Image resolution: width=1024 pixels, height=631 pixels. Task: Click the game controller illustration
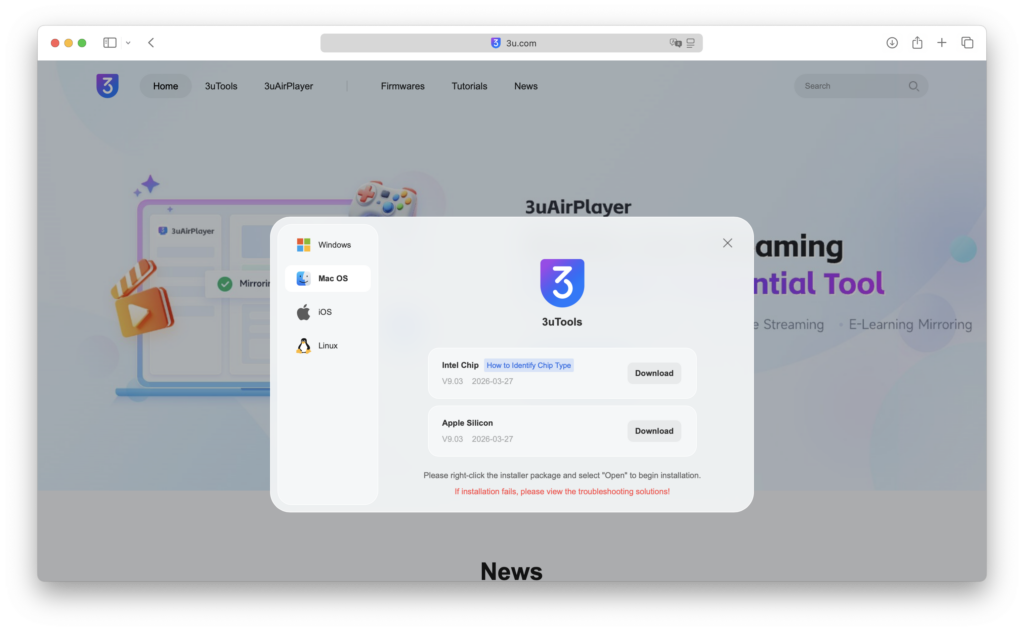(385, 197)
